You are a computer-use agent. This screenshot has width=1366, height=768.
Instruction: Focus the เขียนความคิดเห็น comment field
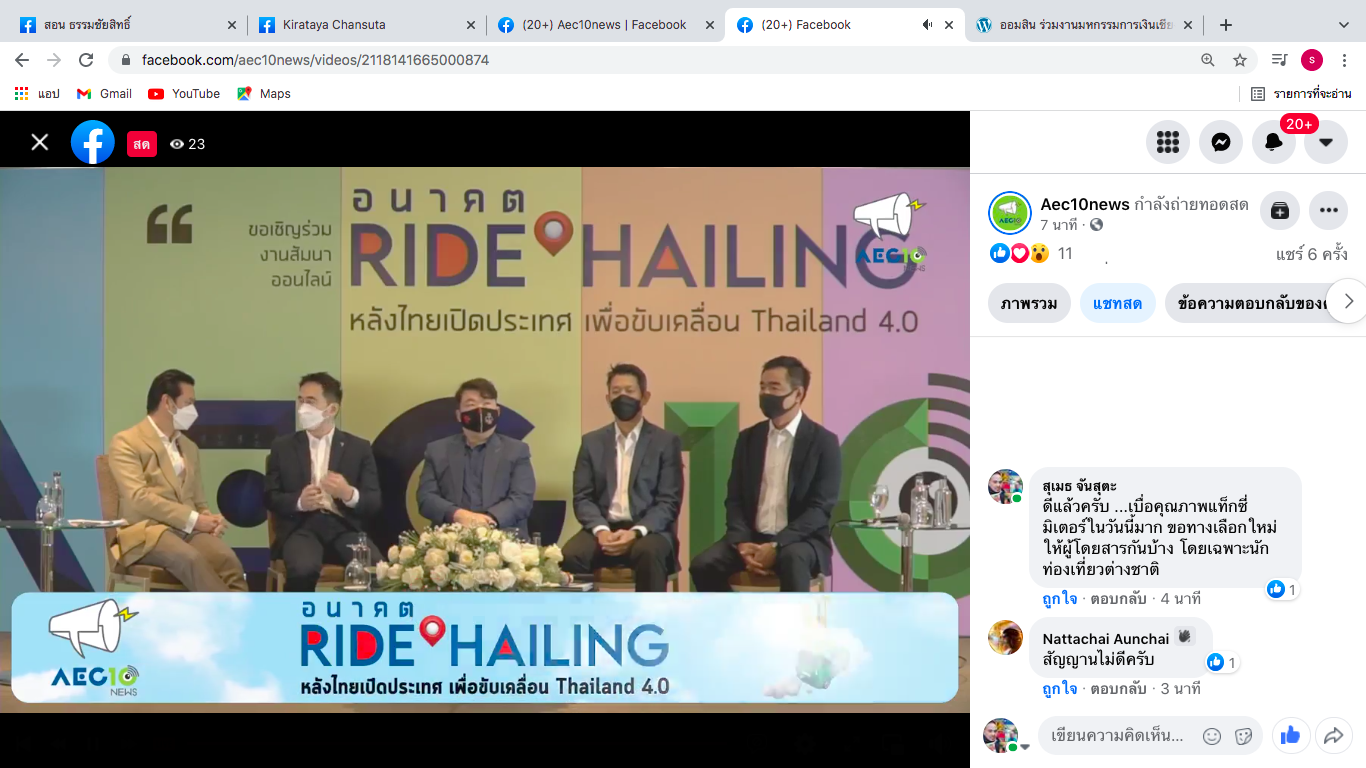coord(1117,736)
